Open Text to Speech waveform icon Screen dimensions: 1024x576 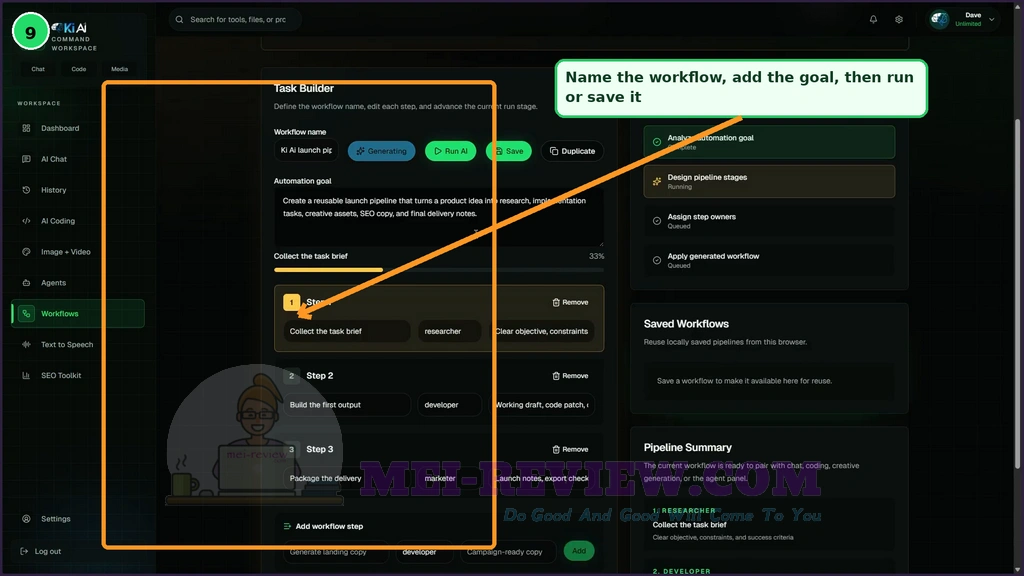(x=26, y=344)
